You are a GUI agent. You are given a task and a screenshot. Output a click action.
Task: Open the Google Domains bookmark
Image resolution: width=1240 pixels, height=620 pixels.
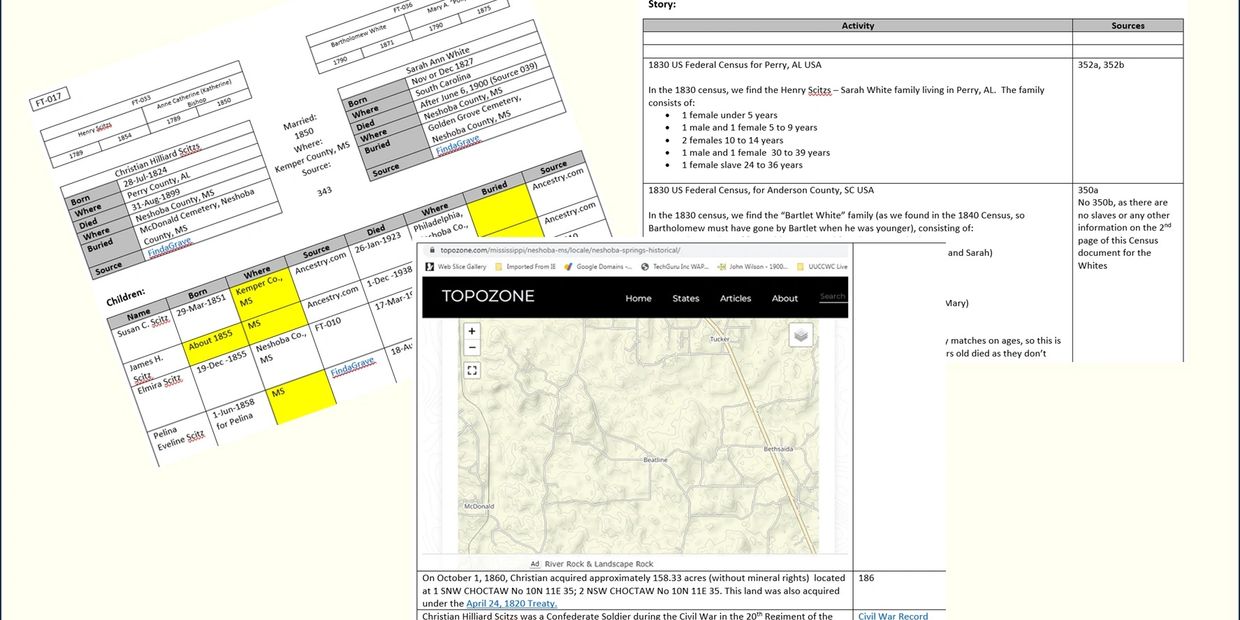pyautogui.click(x=602, y=267)
